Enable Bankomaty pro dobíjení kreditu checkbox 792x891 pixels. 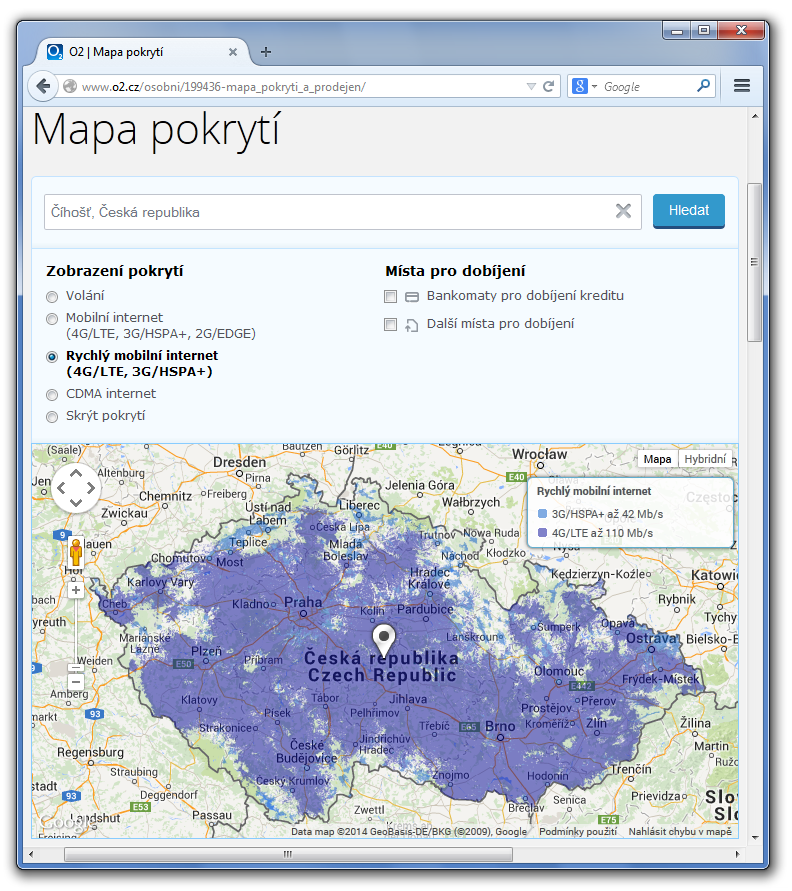tap(390, 297)
